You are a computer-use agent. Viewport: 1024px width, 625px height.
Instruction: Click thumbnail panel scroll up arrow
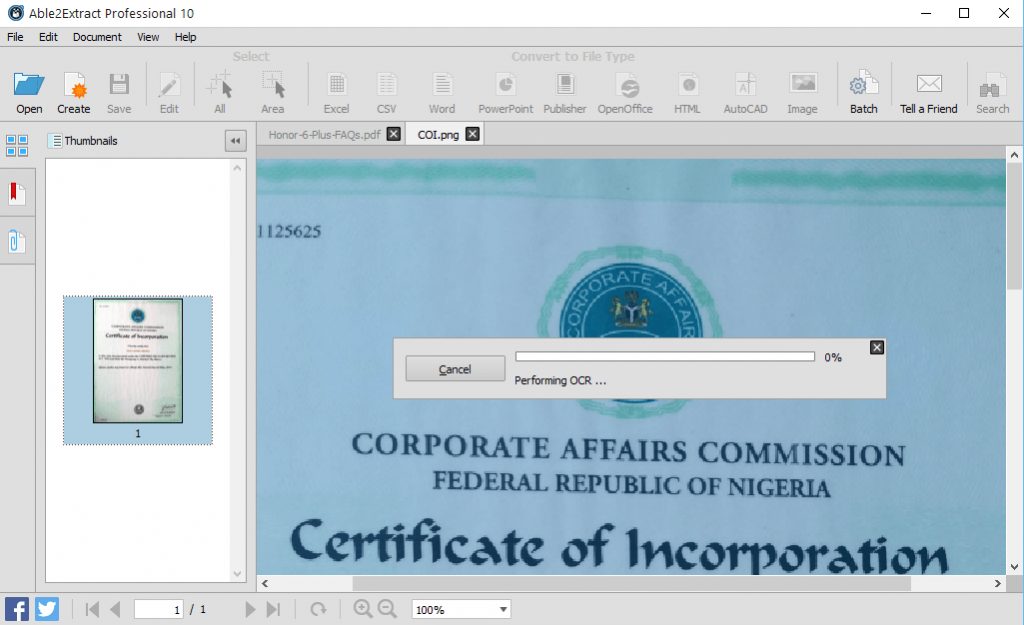click(237, 168)
